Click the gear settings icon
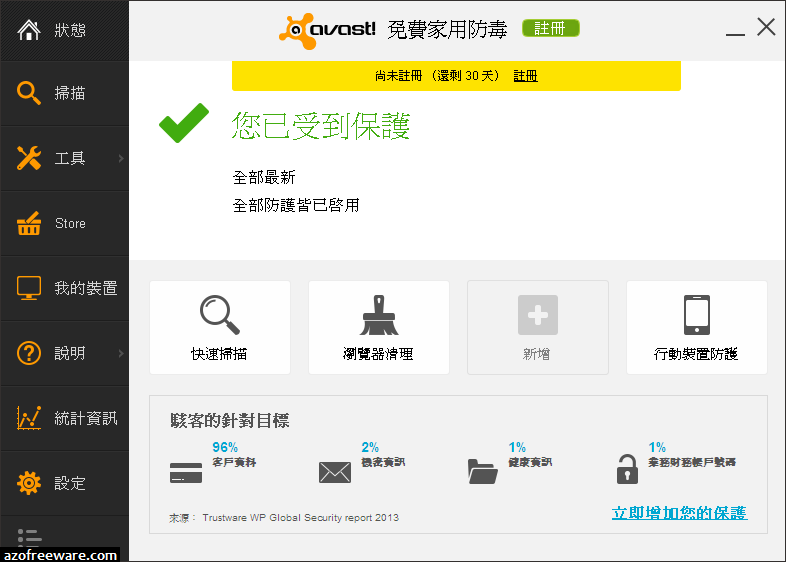This screenshot has width=786, height=562. (29, 483)
